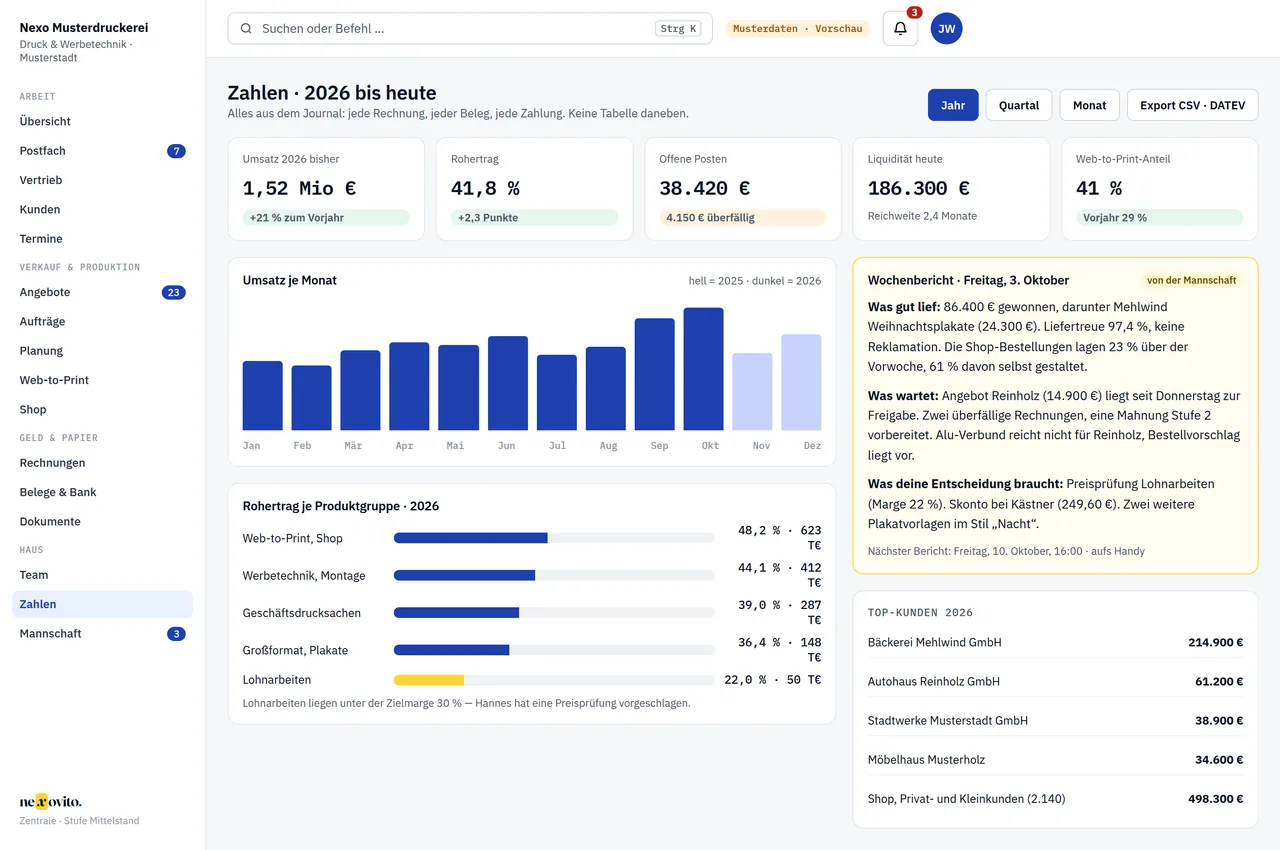Open Termine in sidebar

point(102,239)
